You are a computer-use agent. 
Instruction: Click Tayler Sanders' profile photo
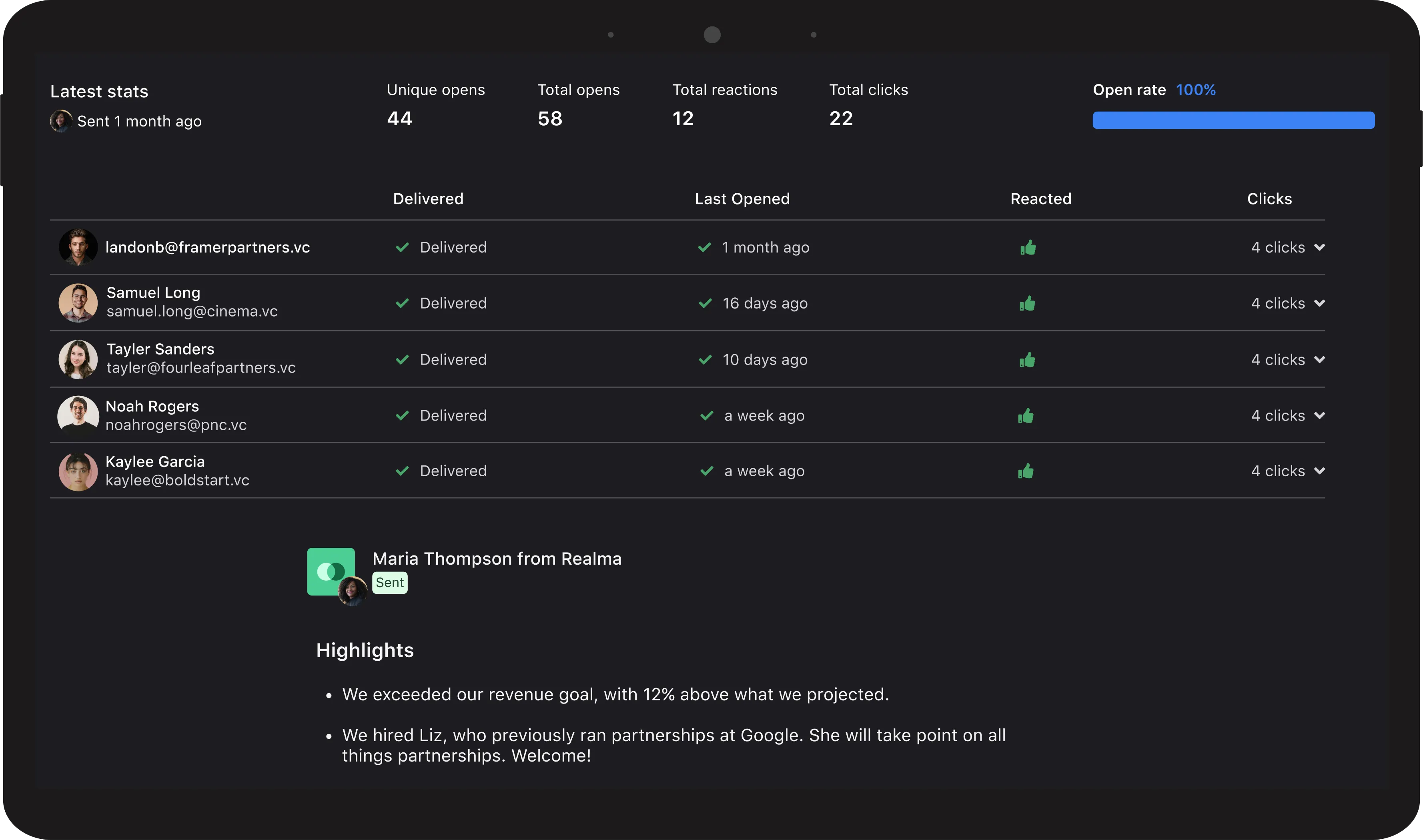tap(78, 359)
